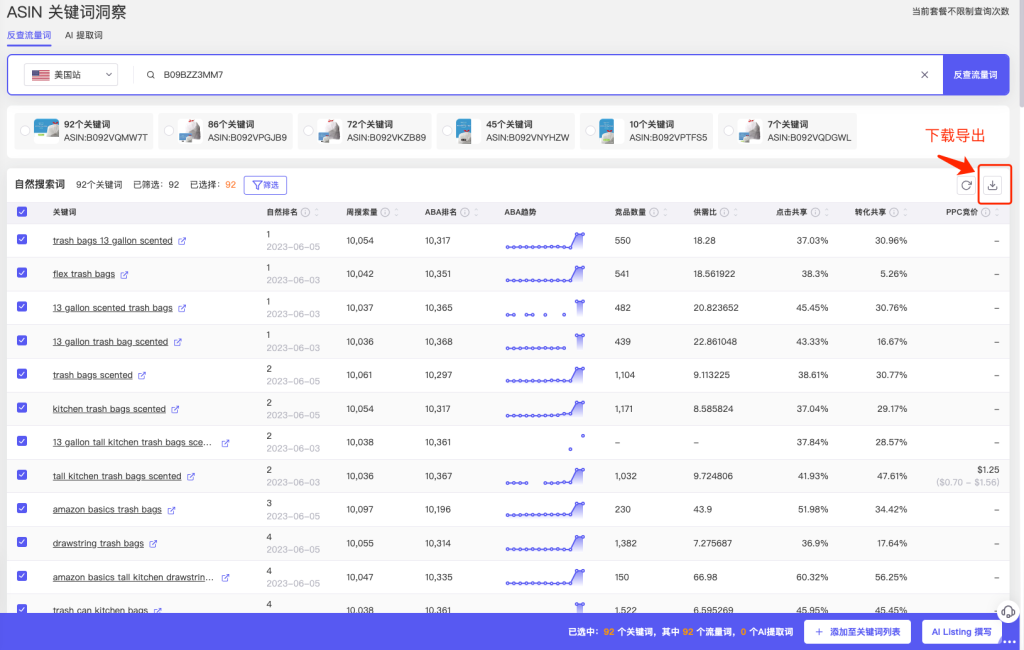Open keyword link tall kitchen trash bags scented
1024x650 pixels.
[x=117, y=476]
